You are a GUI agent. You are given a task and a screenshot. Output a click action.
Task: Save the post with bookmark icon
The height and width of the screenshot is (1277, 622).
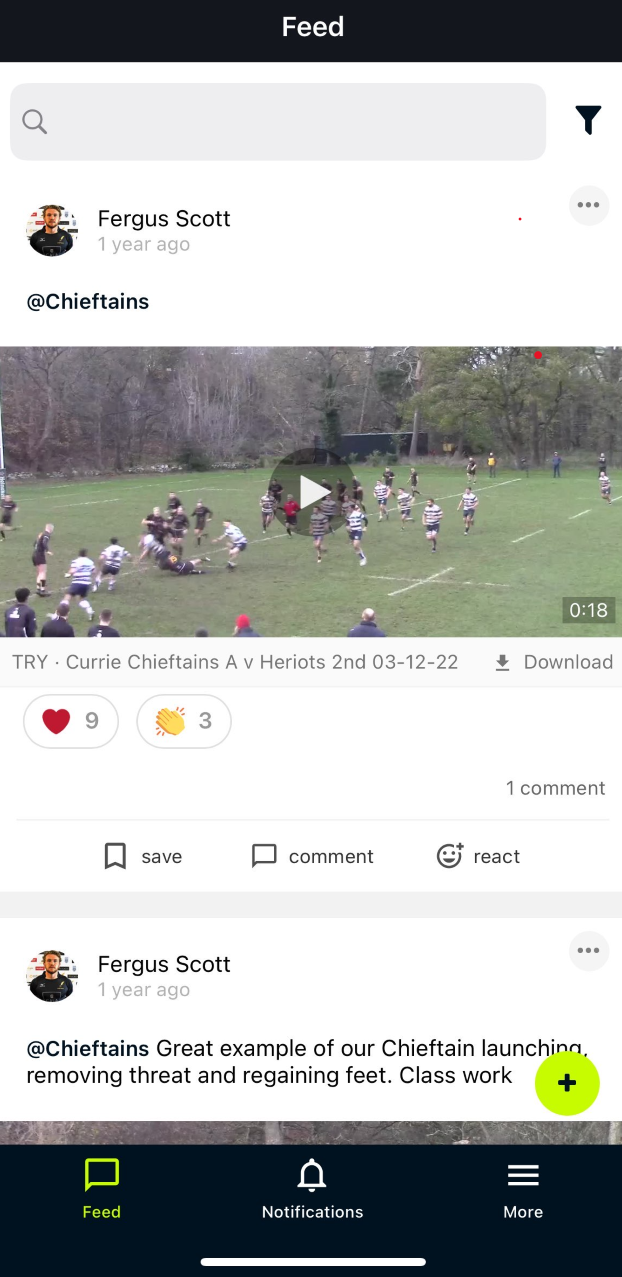pos(143,857)
